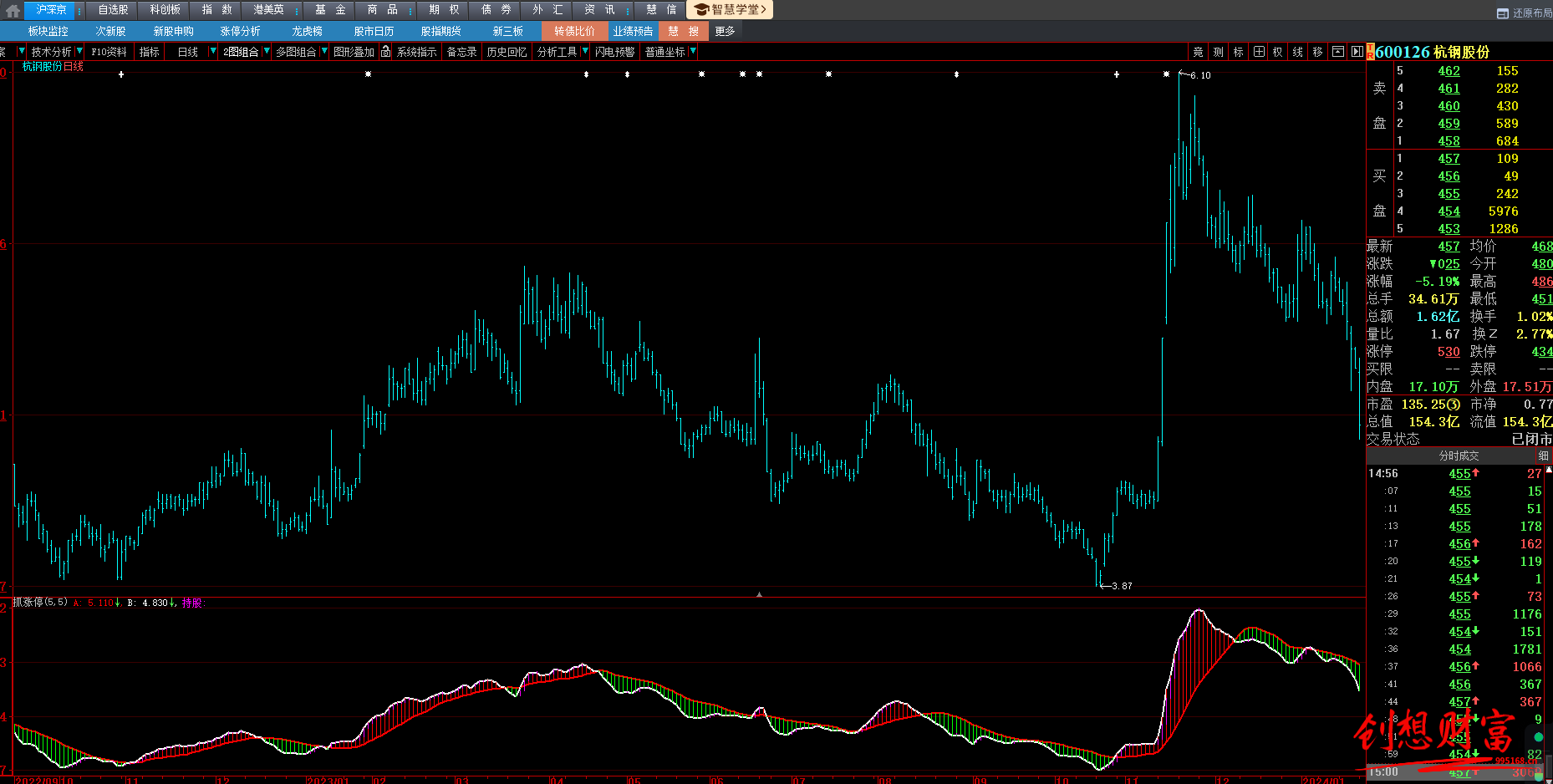The height and width of the screenshot is (784, 1553).
Task: Open the 商品 options dots
Action: click(410, 10)
